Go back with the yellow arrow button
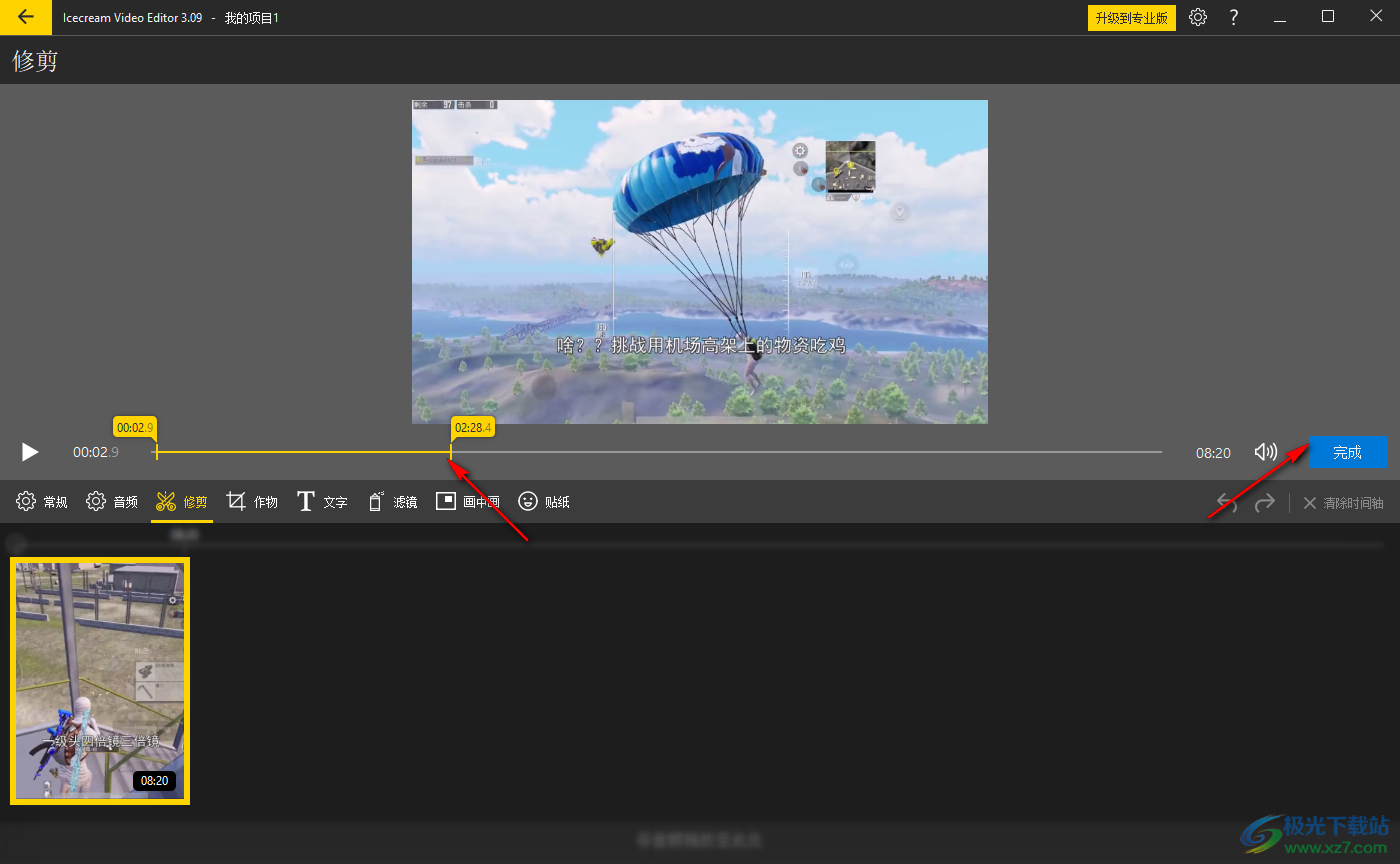Image resolution: width=1400 pixels, height=864 pixels. click(x=26, y=17)
